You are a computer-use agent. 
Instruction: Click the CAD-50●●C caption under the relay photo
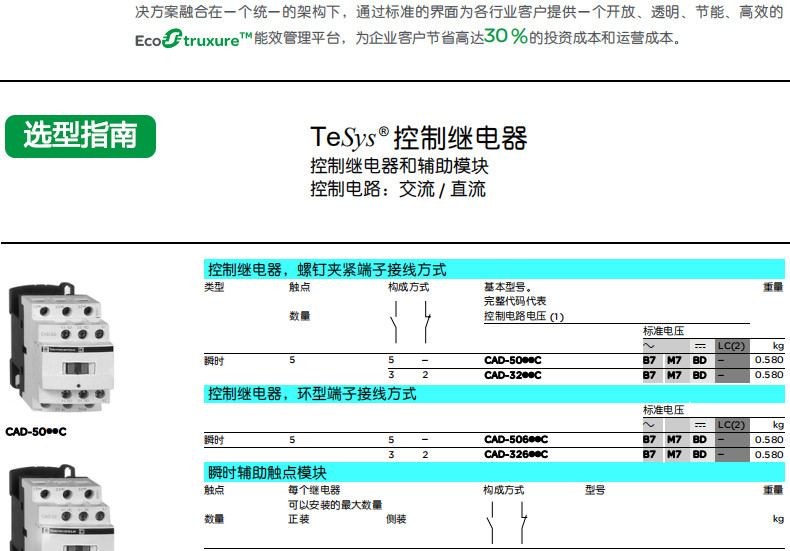tap(36, 432)
